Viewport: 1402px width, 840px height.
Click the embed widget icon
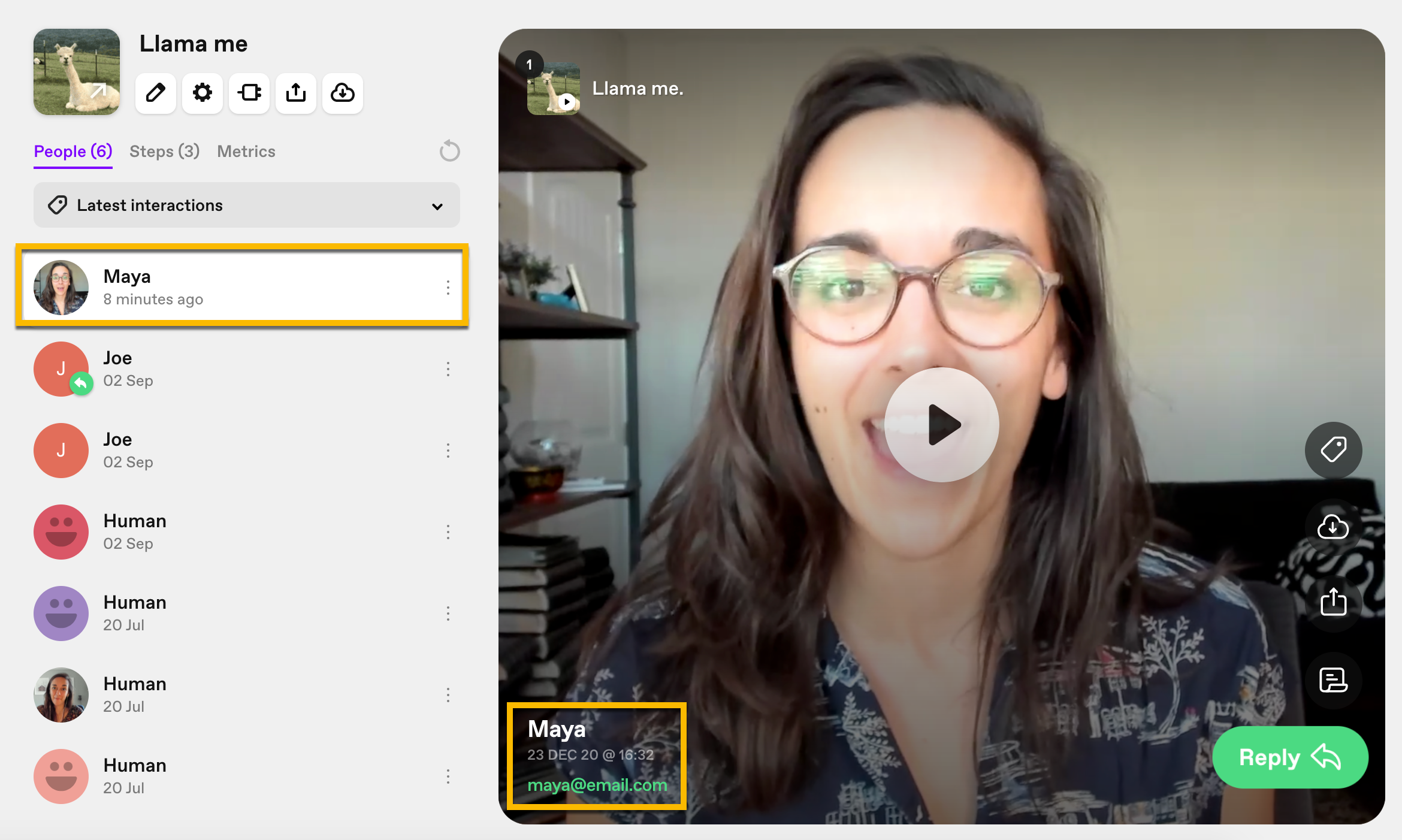(249, 93)
